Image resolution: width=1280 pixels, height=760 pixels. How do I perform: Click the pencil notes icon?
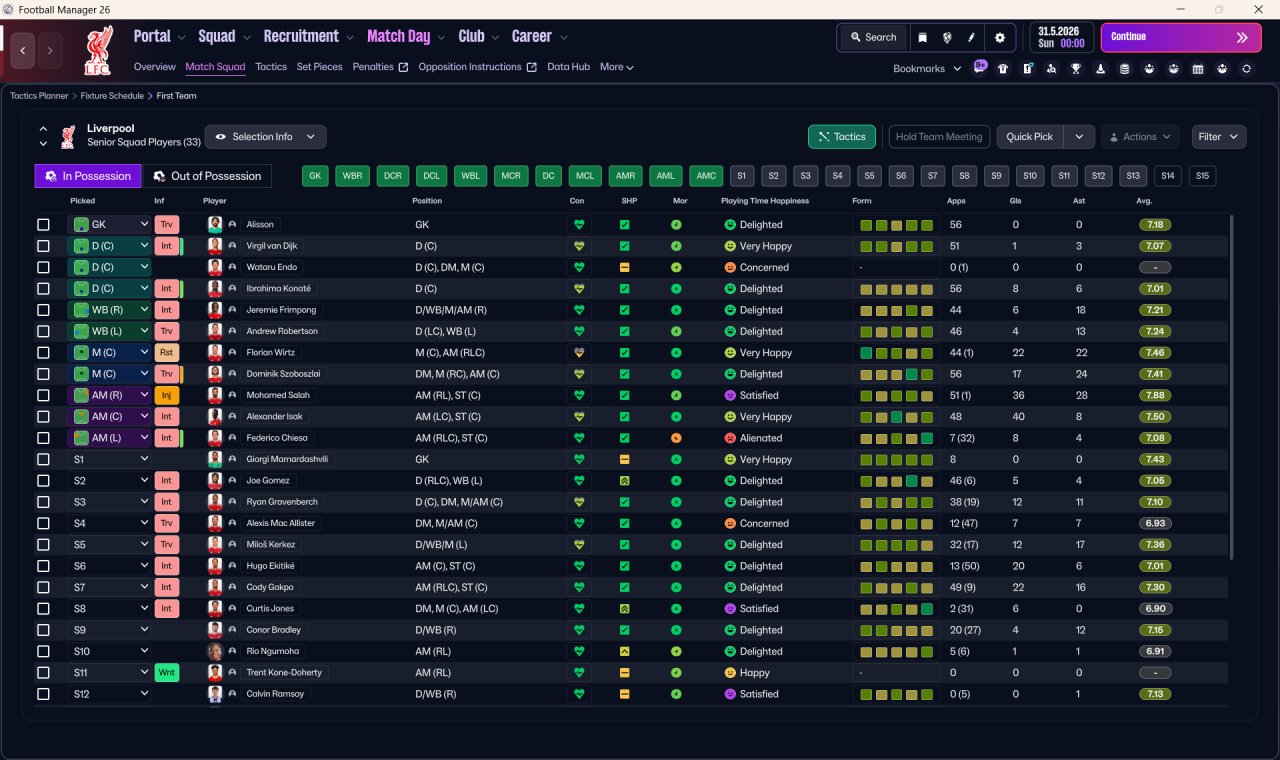point(971,38)
